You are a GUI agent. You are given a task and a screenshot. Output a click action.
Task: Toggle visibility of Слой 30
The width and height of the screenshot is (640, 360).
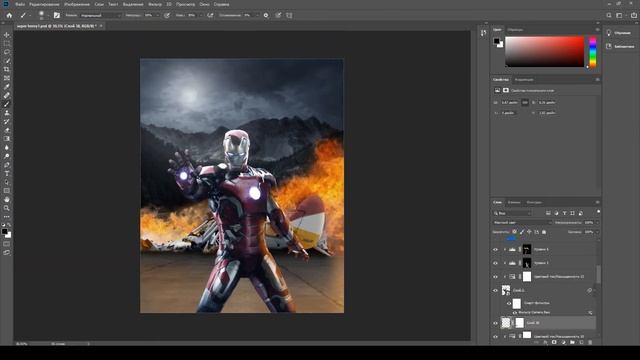tap(496, 323)
